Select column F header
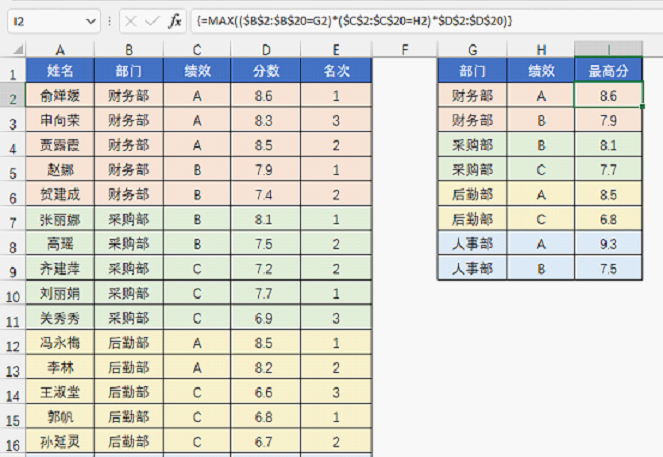Image resolution: width=663 pixels, height=457 pixels. pos(405,50)
